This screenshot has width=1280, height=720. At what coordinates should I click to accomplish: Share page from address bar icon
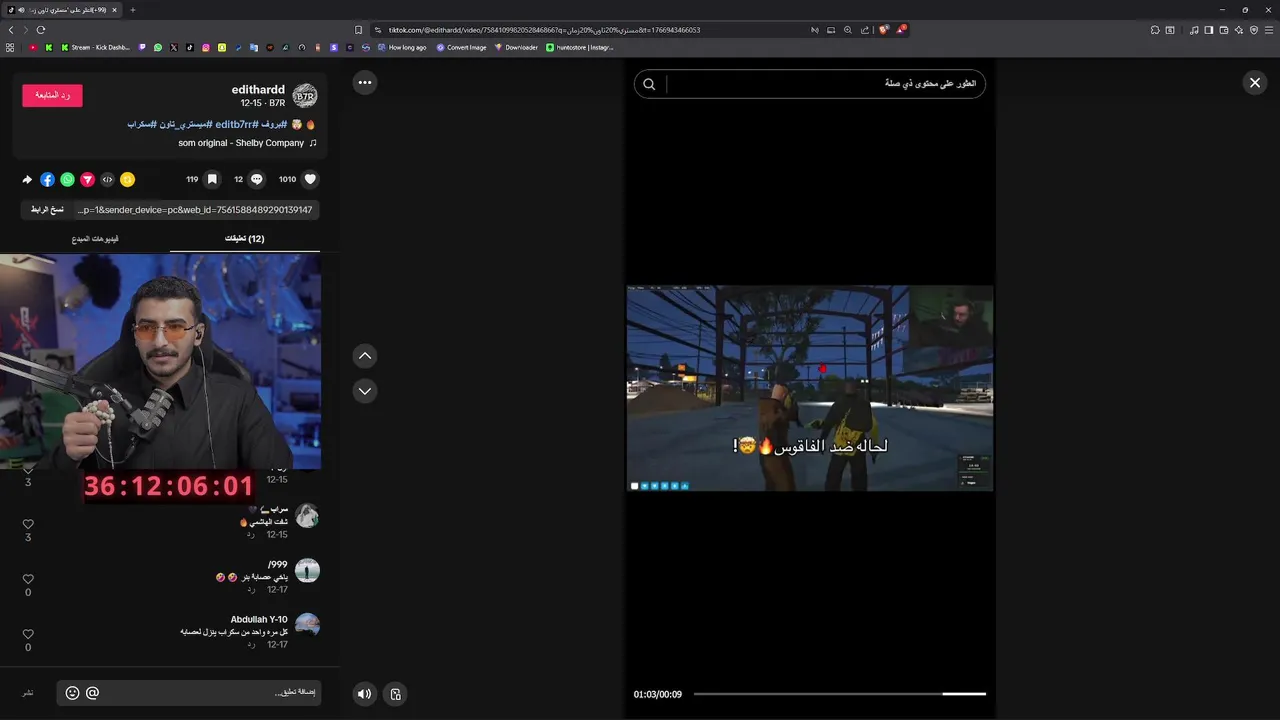tap(865, 30)
